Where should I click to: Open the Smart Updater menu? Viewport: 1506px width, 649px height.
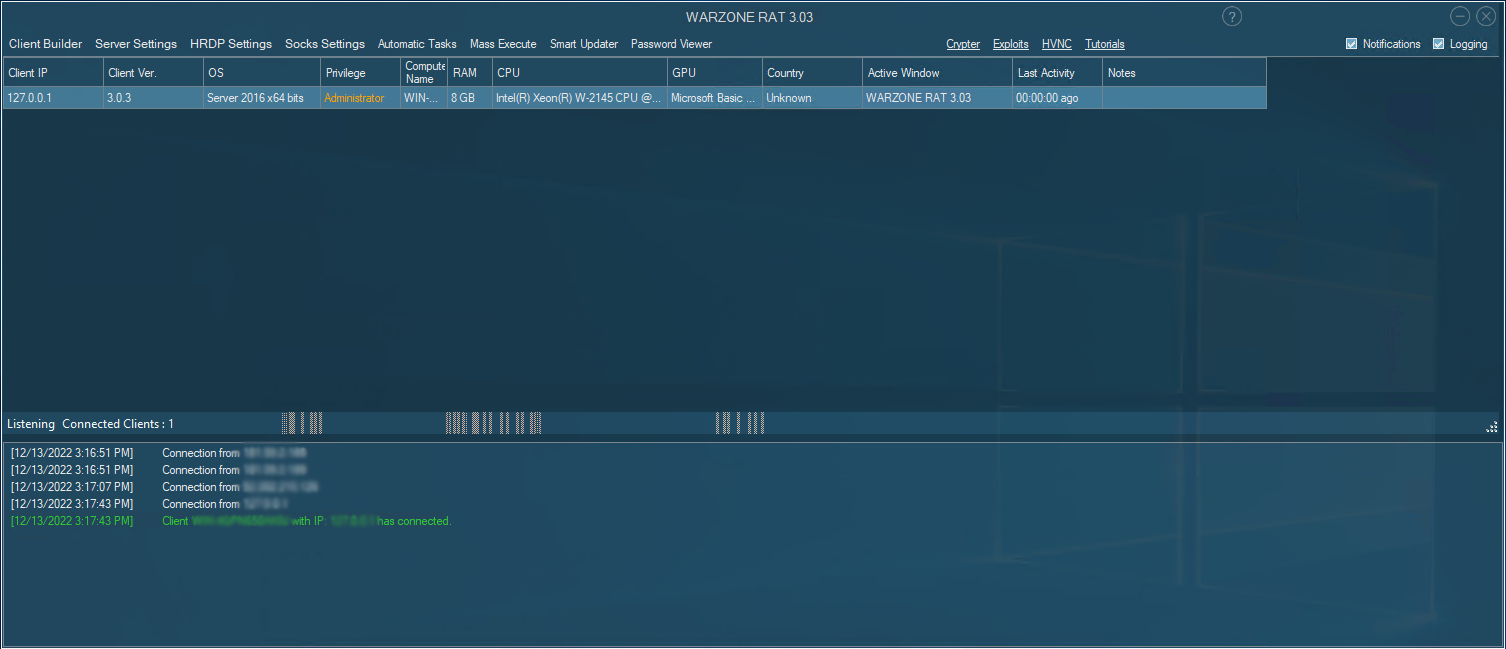[584, 44]
